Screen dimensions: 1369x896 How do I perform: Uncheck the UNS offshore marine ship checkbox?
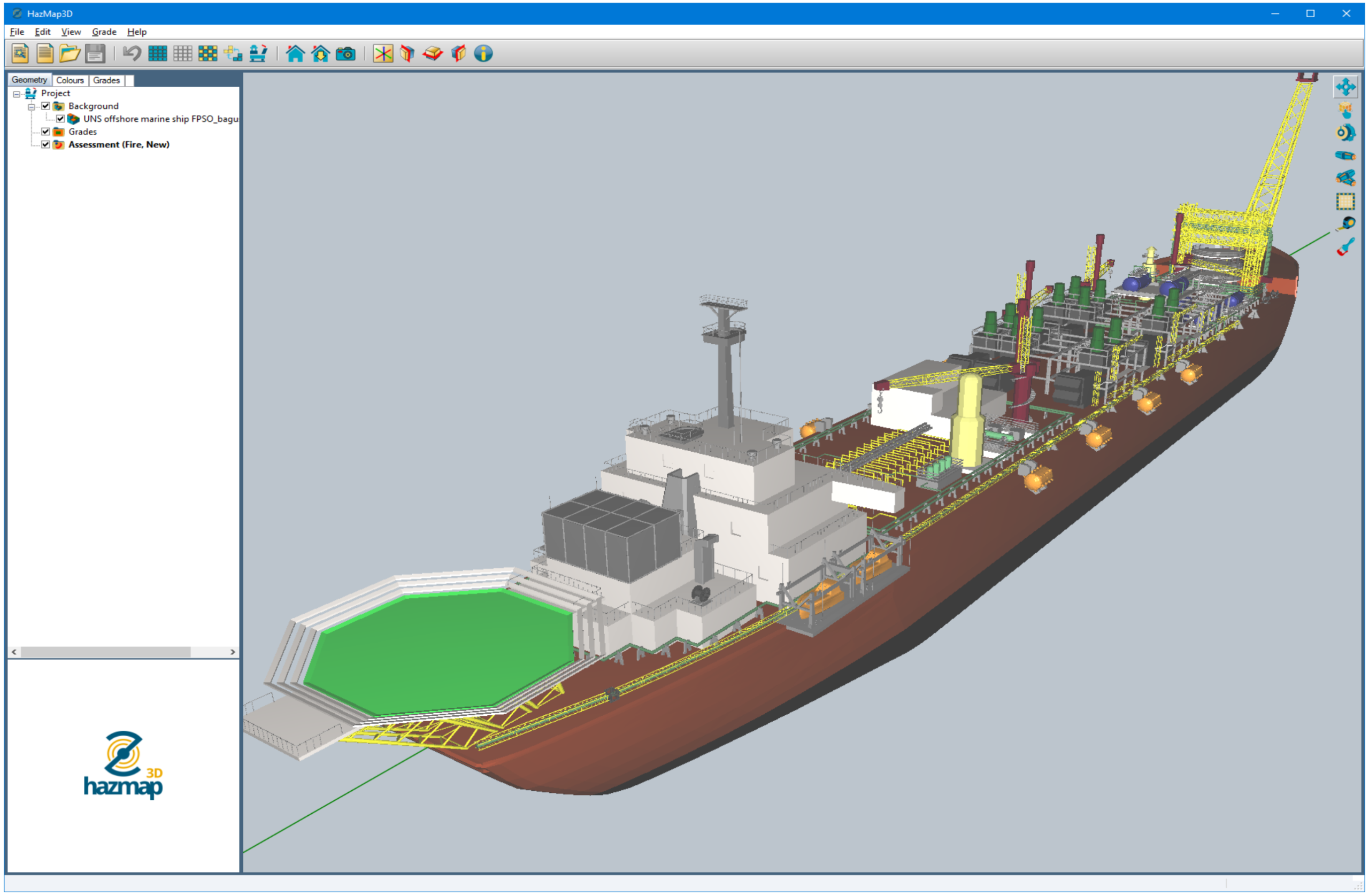coord(60,119)
